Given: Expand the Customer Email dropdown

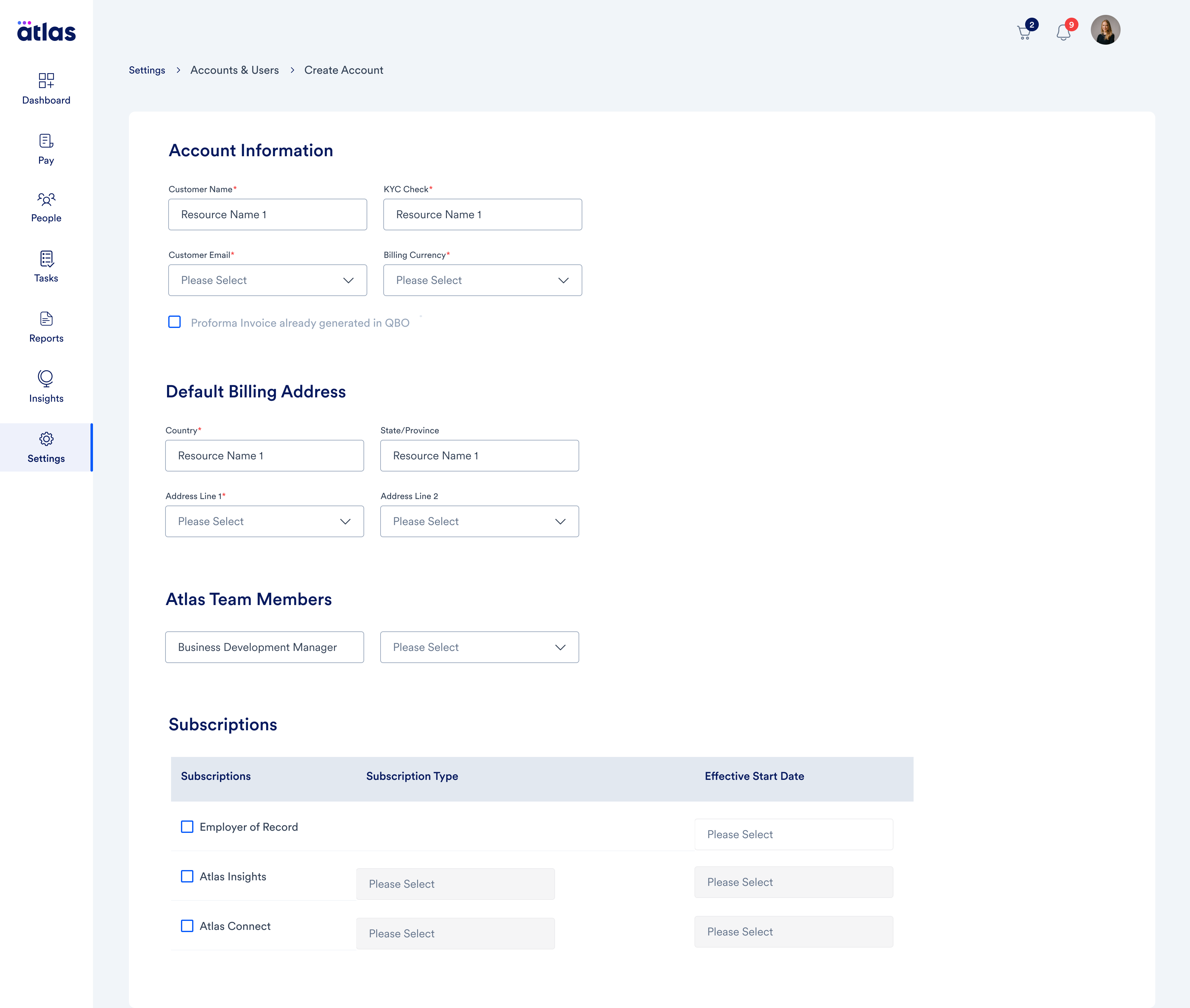Looking at the screenshot, I should (x=268, y=280).
